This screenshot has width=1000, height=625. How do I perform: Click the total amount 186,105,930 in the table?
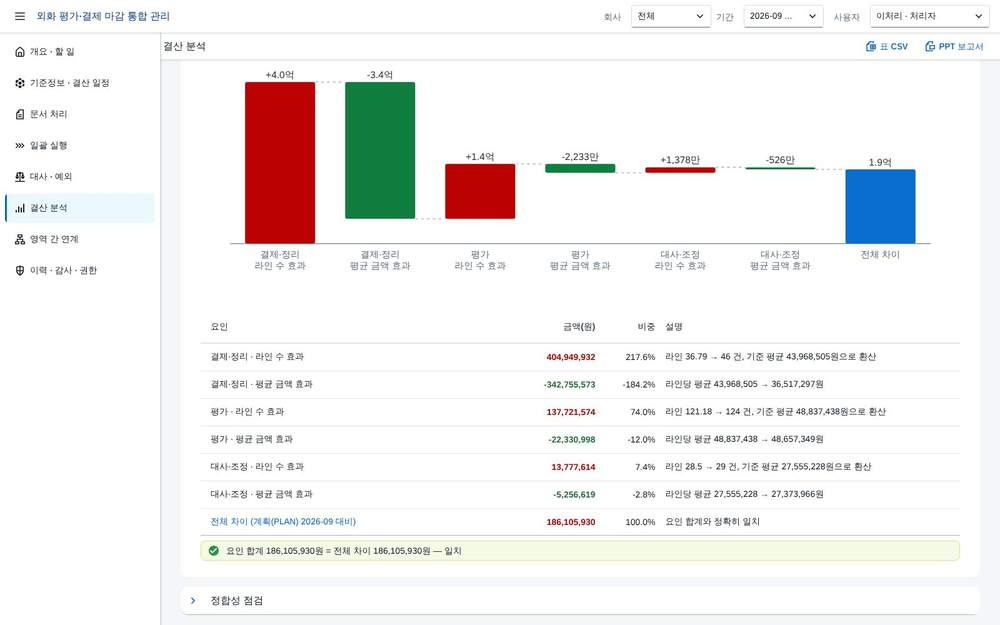click(x=571, y=522)
